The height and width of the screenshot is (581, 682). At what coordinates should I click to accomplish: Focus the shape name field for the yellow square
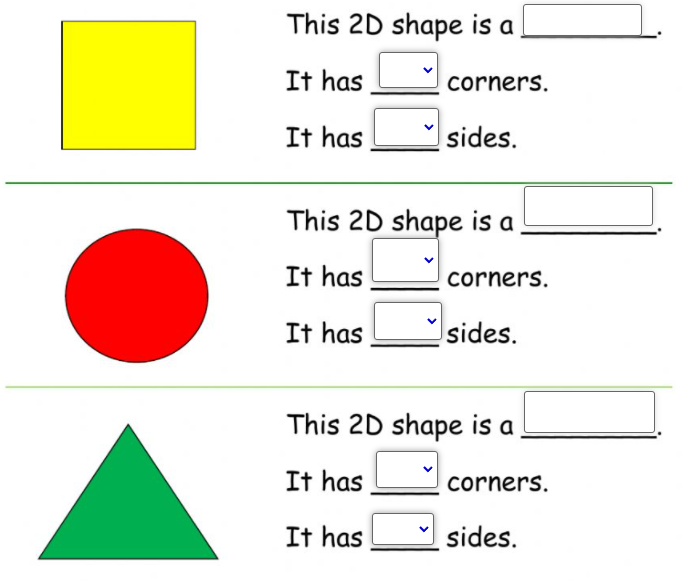[582, 20]
